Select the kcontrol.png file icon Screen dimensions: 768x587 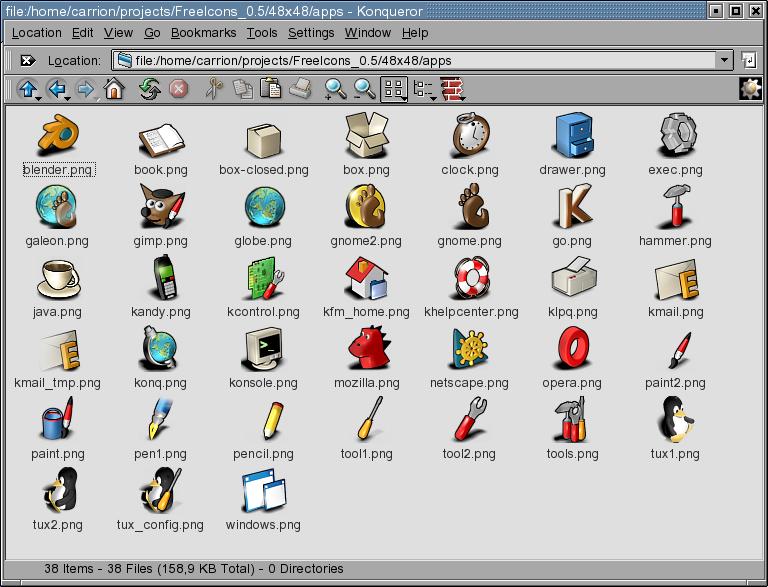pos(264,278)
